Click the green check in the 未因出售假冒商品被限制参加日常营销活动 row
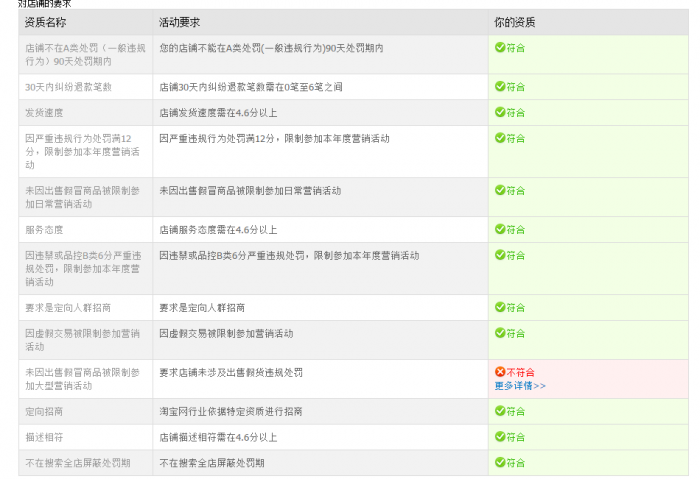This screenshot has height=479, width=700. pyautogui.click(x=500, y=190)
